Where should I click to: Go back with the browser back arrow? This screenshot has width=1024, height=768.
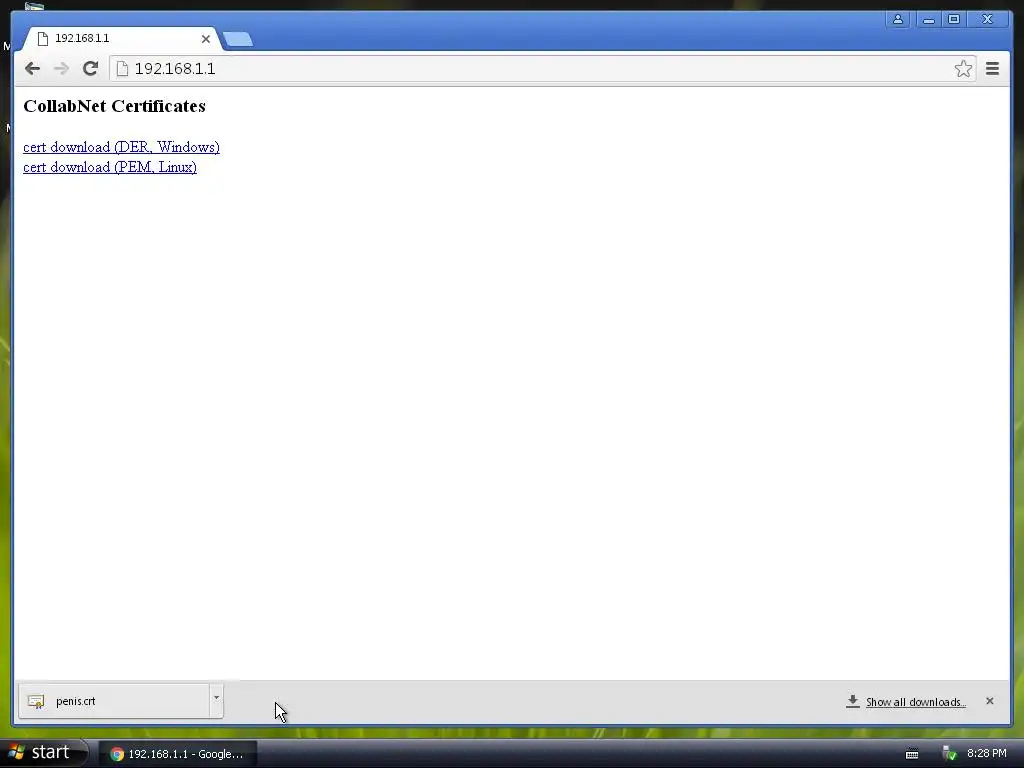tap(32, 69)
